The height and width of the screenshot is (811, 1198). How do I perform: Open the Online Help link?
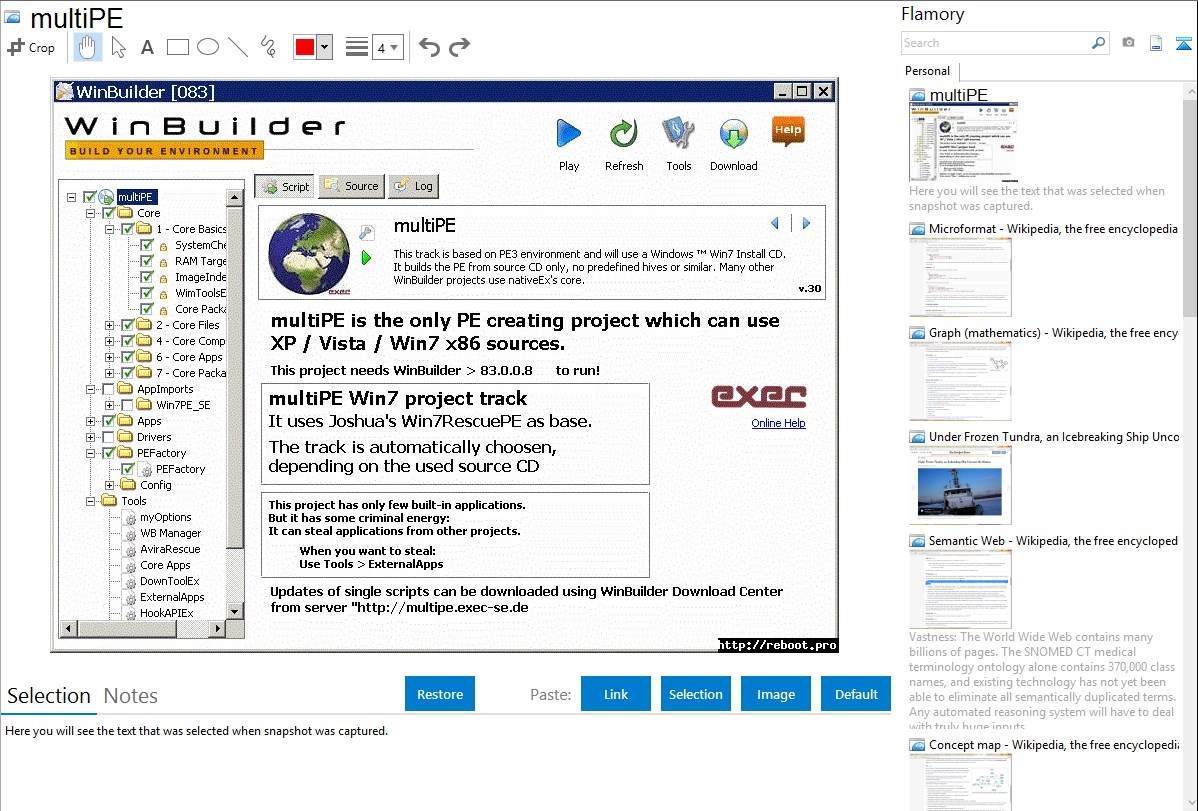[779, 423]
